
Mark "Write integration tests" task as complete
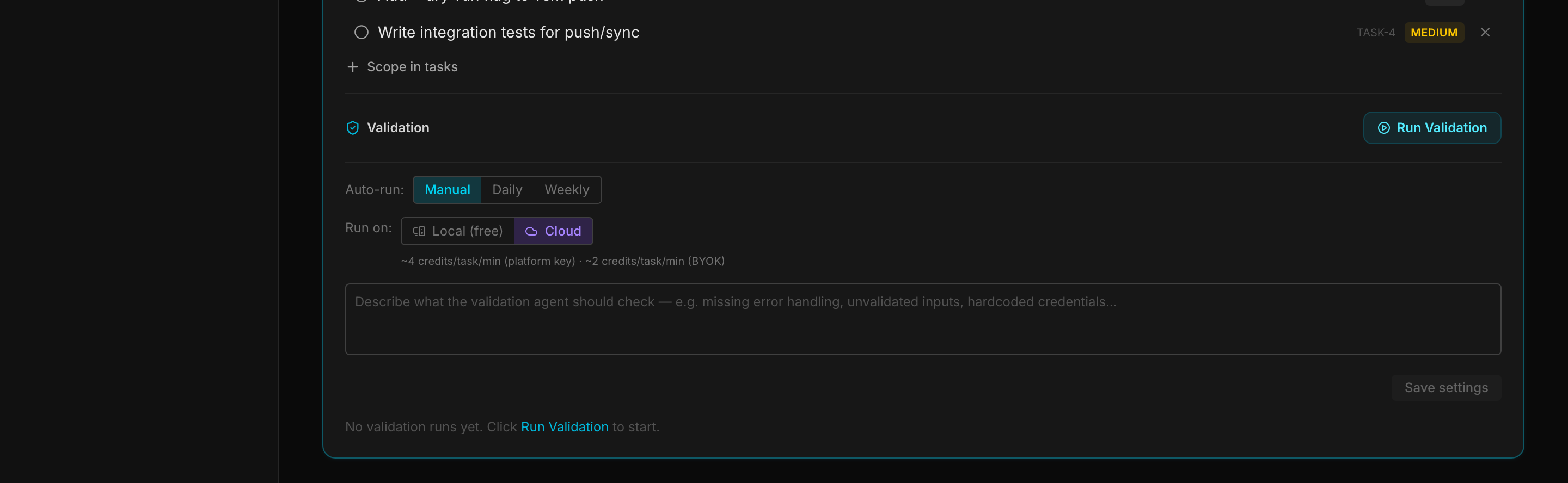pyautogui.click(x=361, y=32)
